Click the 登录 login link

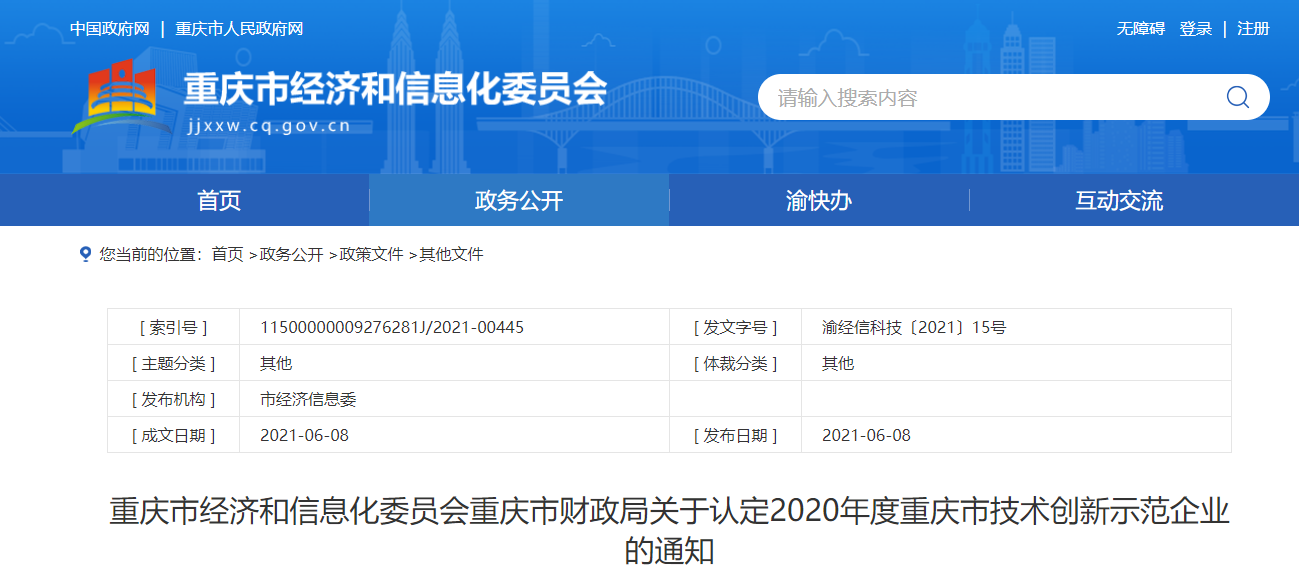[x=1195, y=29]
